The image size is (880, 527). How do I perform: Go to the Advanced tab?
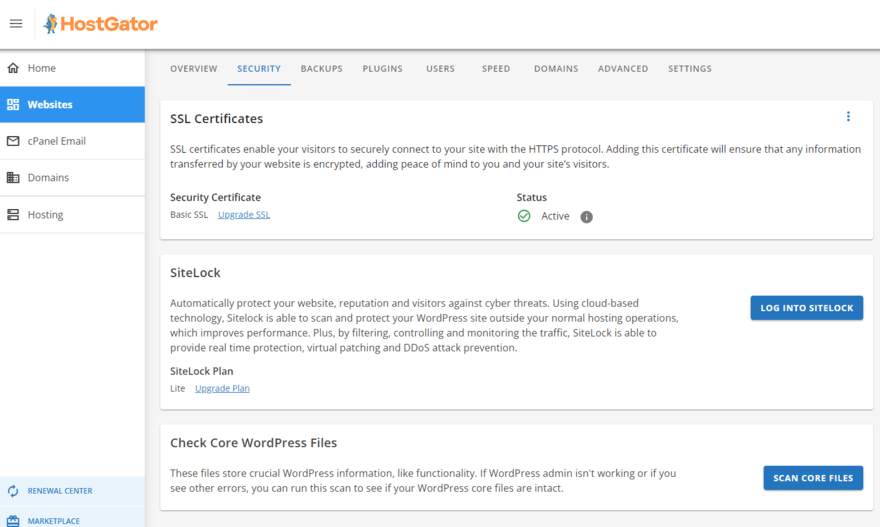tap(623, 68)
